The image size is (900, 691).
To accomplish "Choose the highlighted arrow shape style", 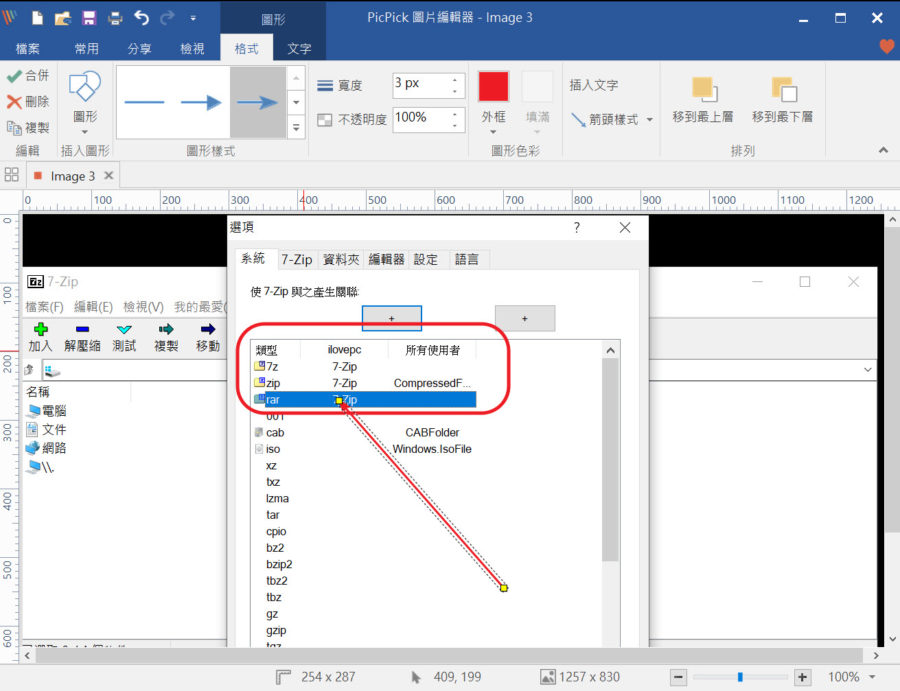I will [x=258, y=103].
